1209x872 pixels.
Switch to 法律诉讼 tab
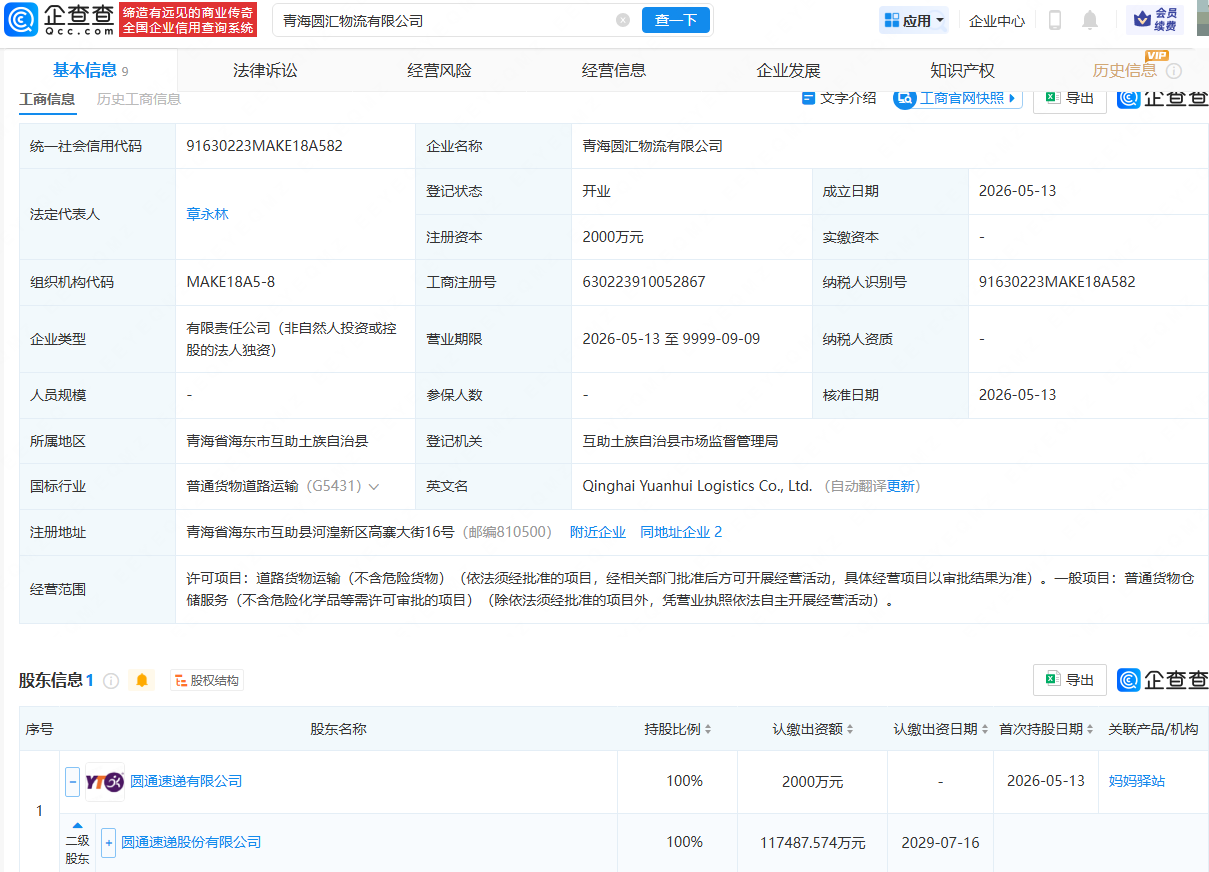click(x=265, y=71)
